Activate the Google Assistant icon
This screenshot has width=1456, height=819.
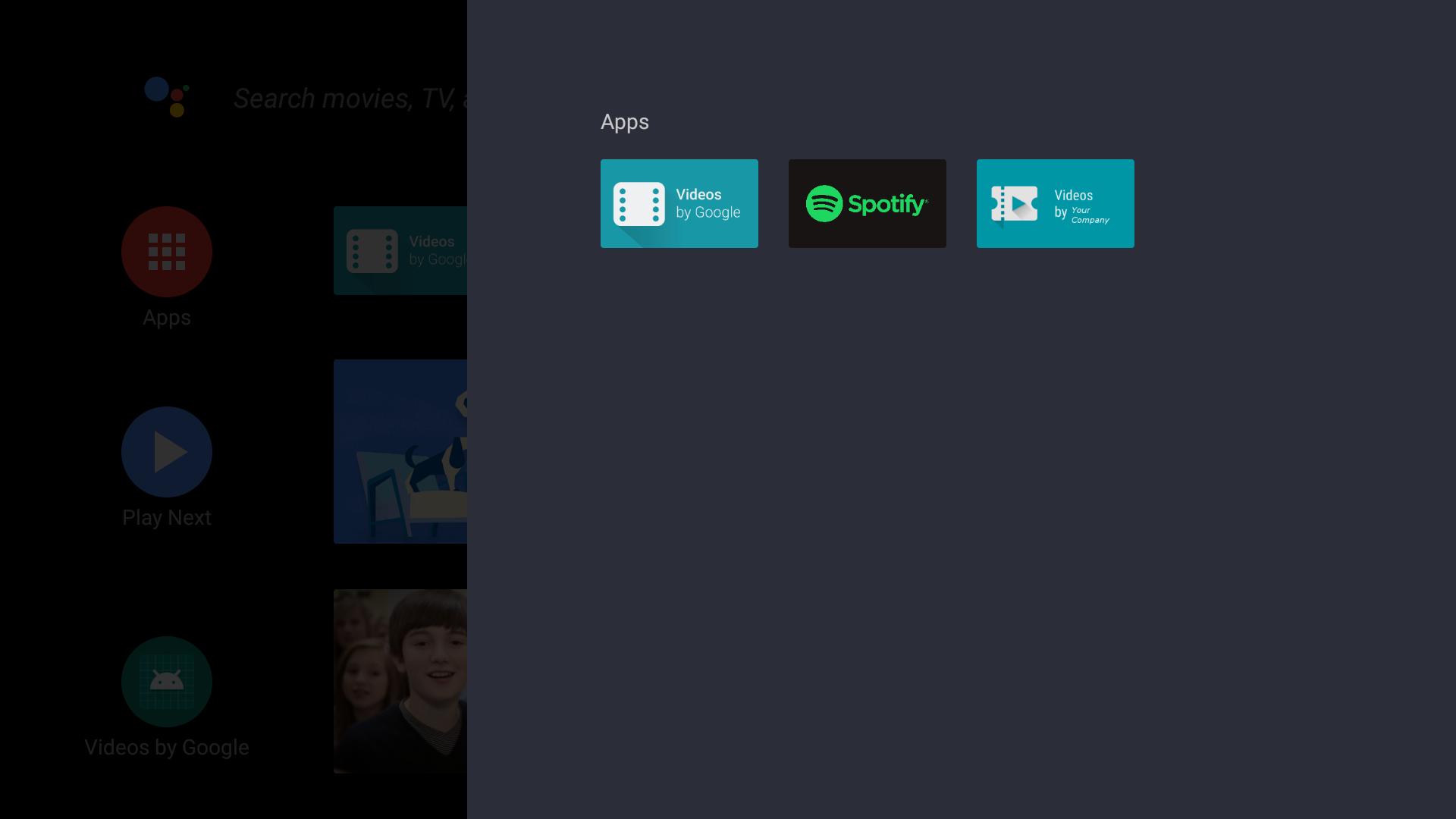click(167, 97)
